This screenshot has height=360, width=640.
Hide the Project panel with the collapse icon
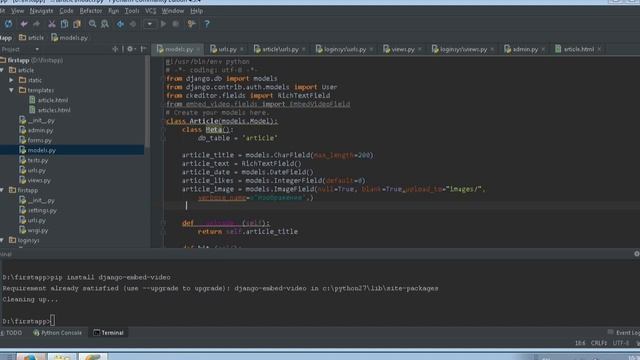coord(143,49)
